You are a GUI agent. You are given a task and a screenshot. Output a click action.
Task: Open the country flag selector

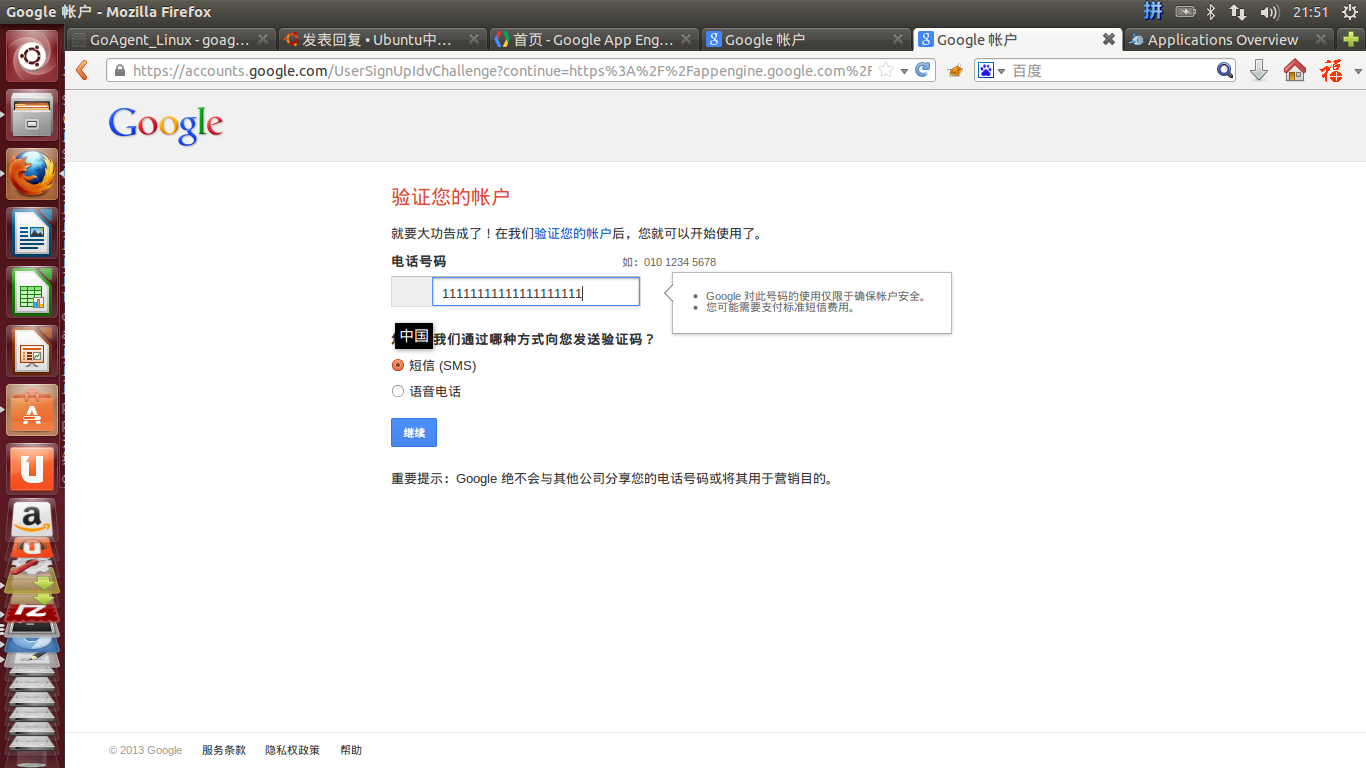coord(411,292)
